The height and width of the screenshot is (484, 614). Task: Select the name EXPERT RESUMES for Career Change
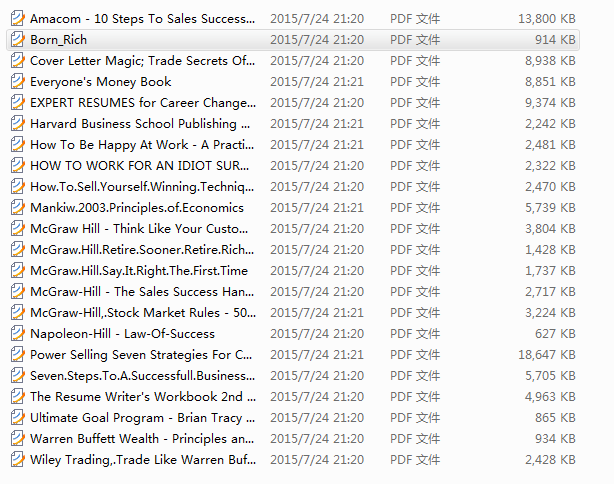point(143,103)
